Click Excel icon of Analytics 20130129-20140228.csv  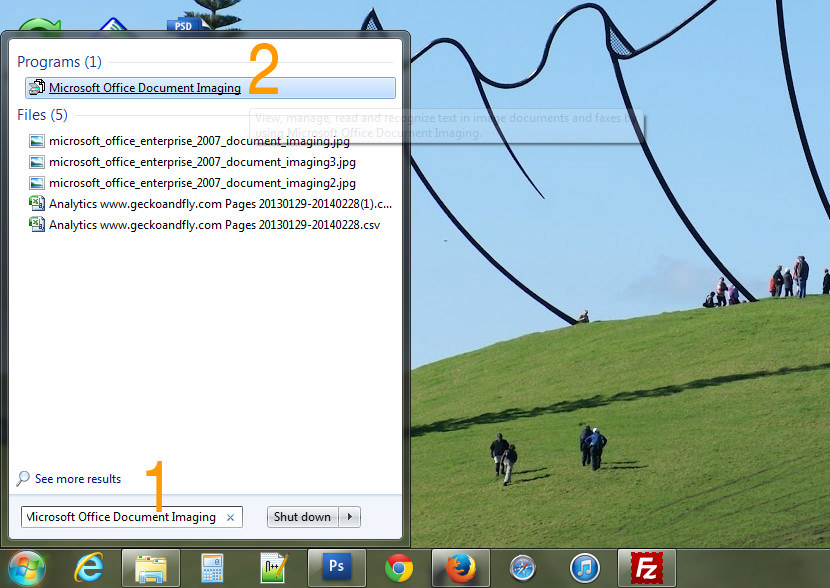pyautogui.click(x=37, y=224)
